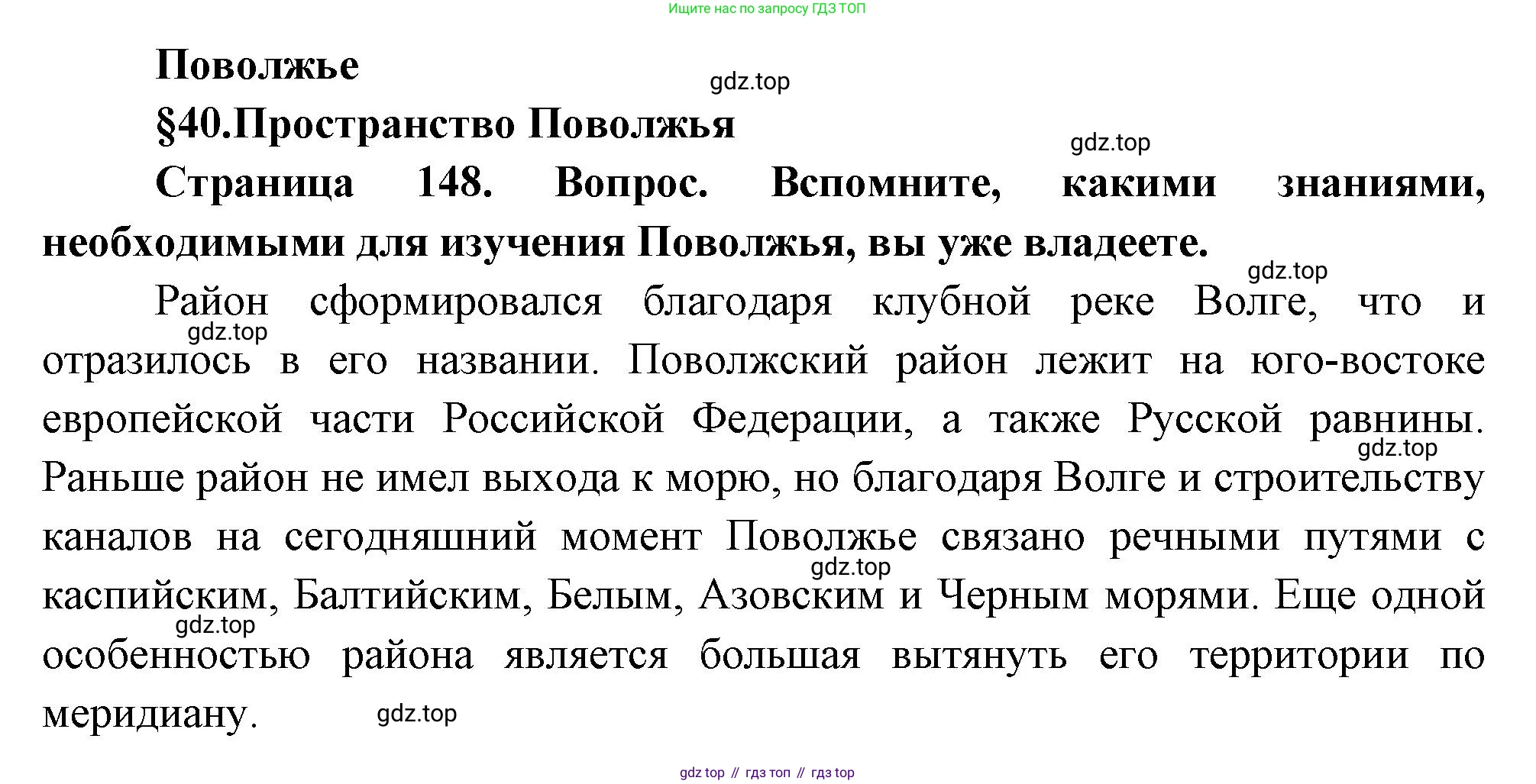Click the word 'меридиану.'
The height and width of the screenshot is (784, 1536).
[149, 715]
